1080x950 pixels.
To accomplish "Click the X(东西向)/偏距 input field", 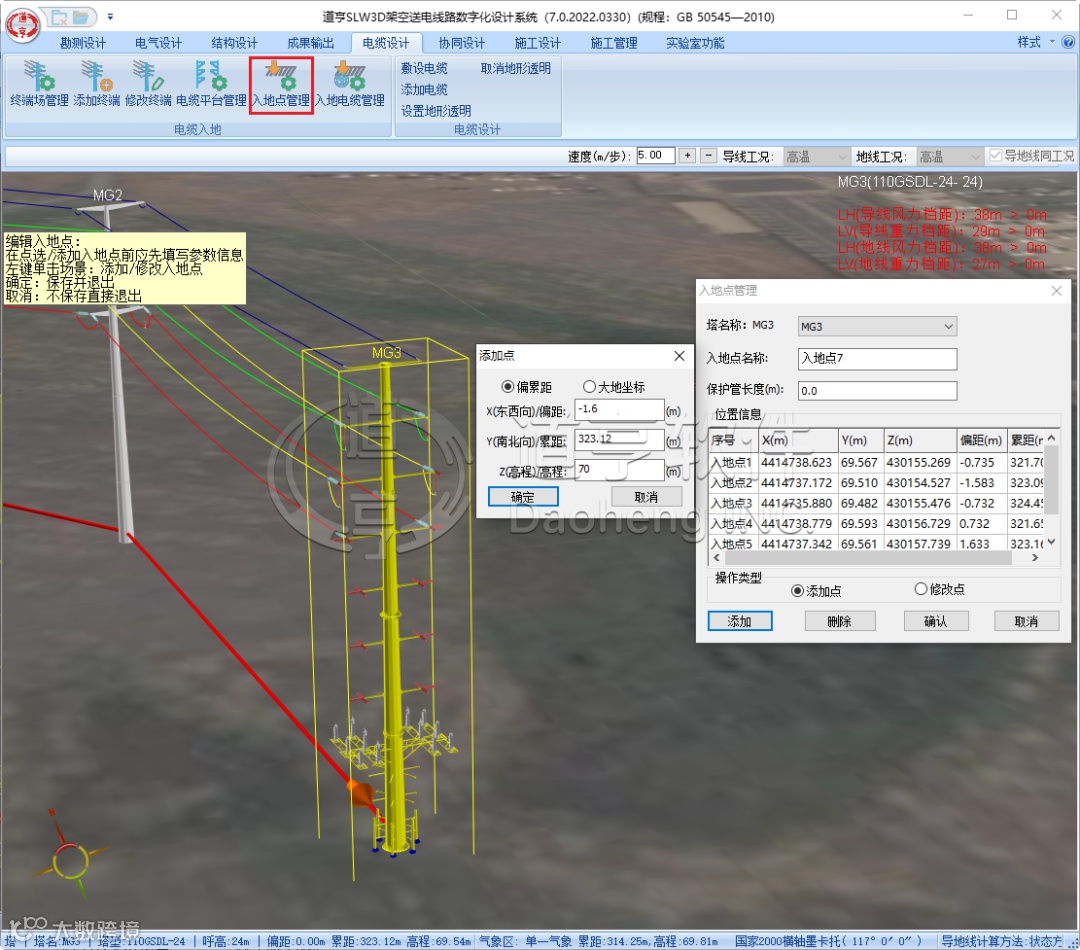I will click(x=619, y=410).
